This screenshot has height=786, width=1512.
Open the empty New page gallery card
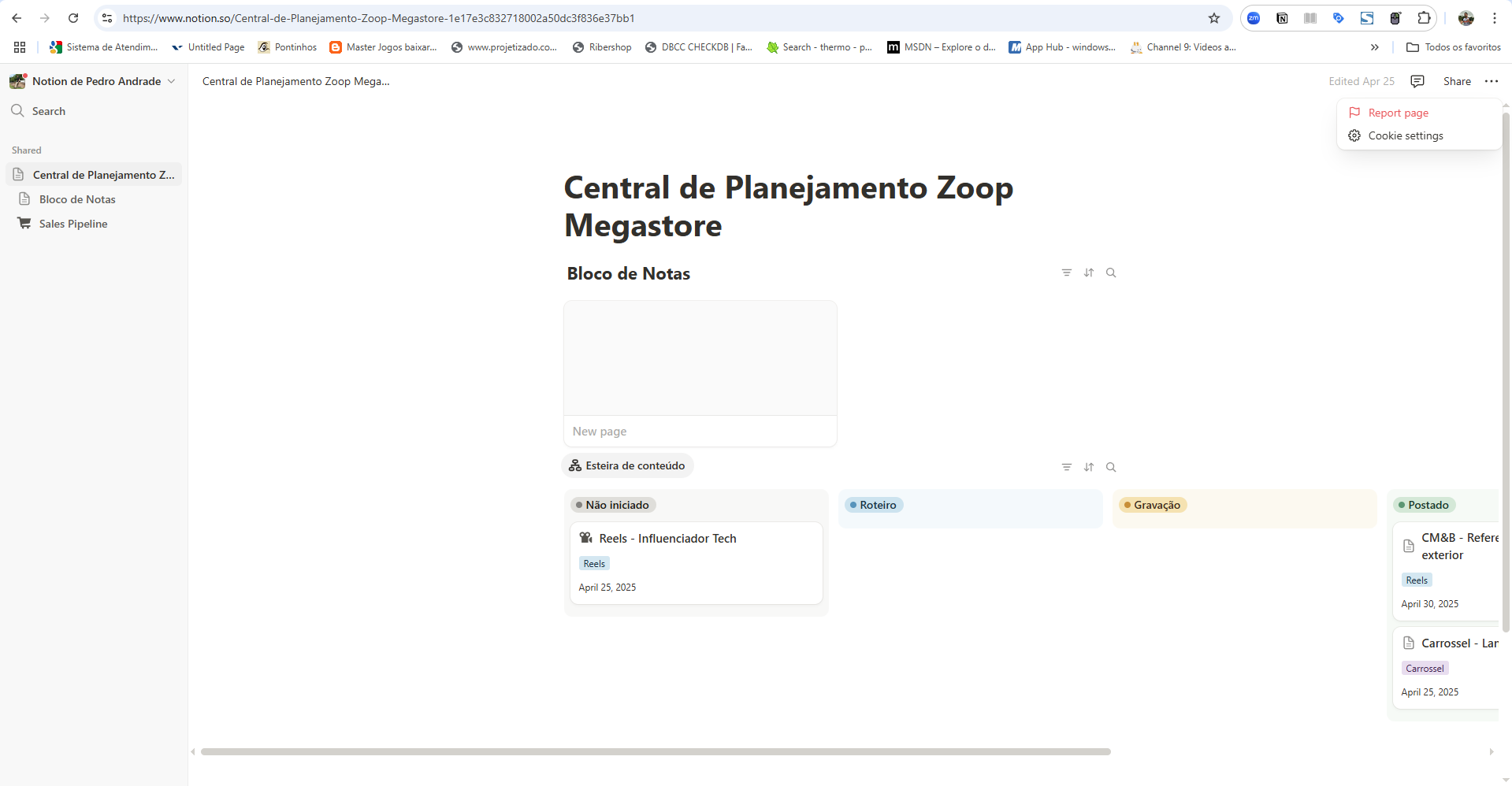700,373
